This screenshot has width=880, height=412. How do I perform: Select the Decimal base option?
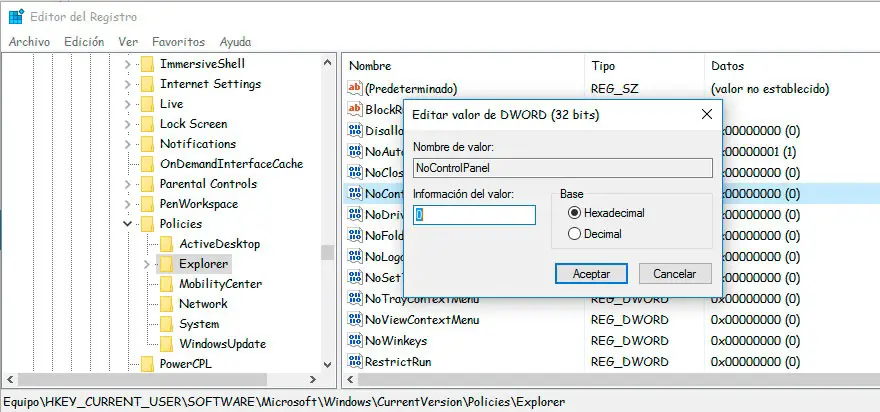(574, 234)
